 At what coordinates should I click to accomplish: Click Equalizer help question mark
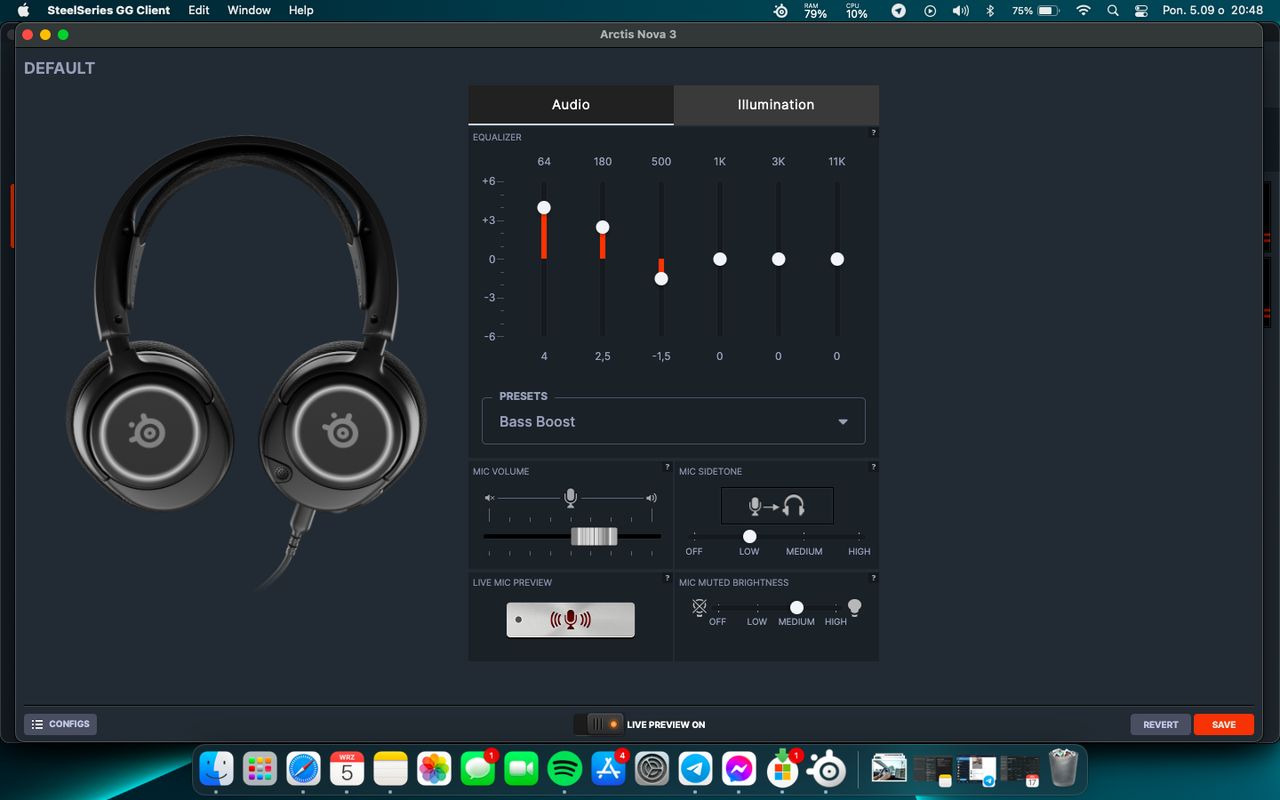pos(873,132)
